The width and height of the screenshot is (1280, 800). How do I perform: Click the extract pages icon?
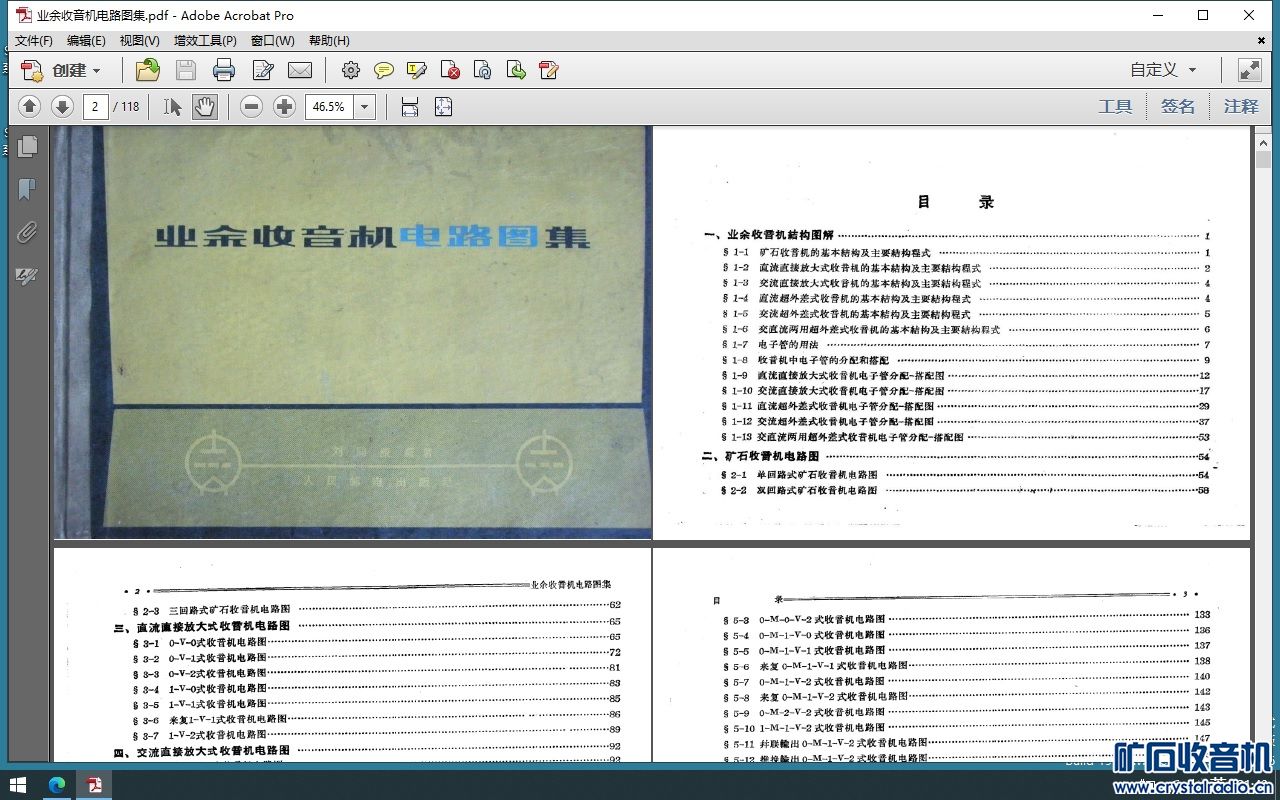pyautogui.click(x=516, y=70)
